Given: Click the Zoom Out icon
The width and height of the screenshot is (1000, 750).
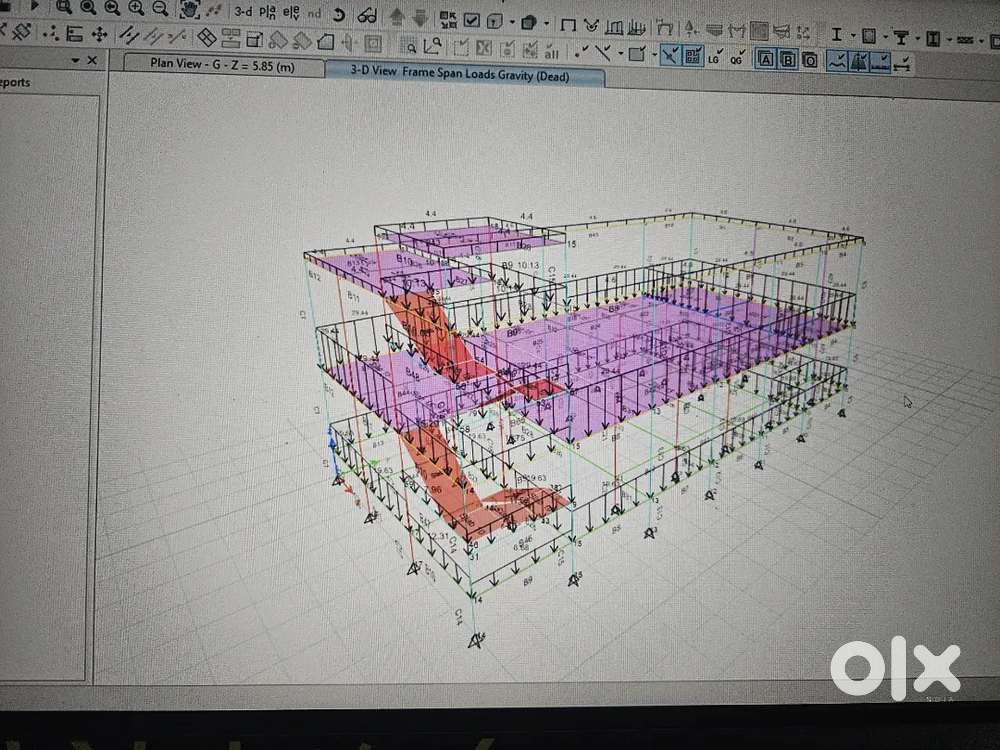Looking at the screenshot, I should pos(160,10).
